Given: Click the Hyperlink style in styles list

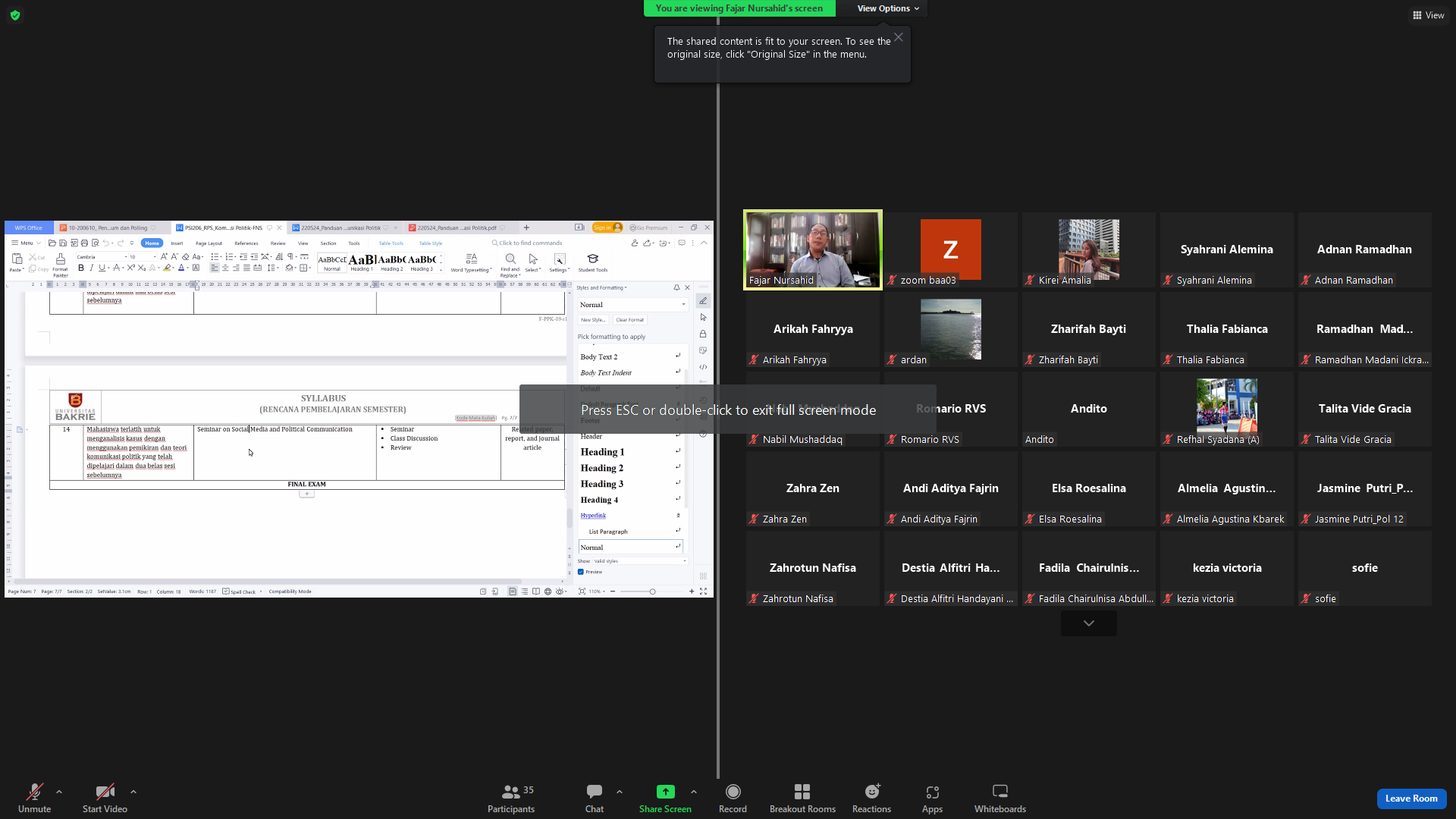Looking at the screenshot, I should pyautogui.click(x=593, y=516).
